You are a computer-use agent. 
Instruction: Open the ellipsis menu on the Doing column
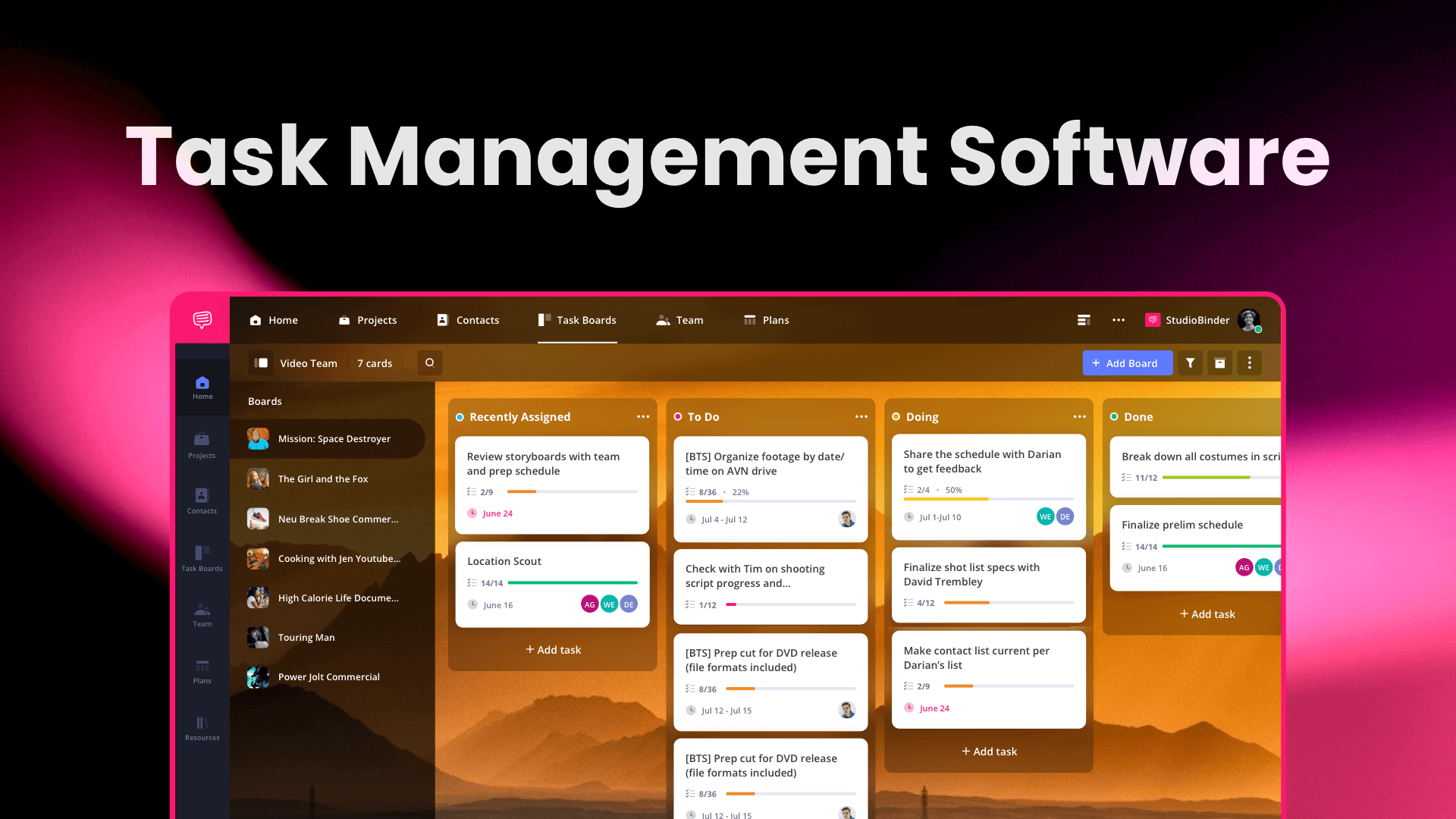[1080, 416]
